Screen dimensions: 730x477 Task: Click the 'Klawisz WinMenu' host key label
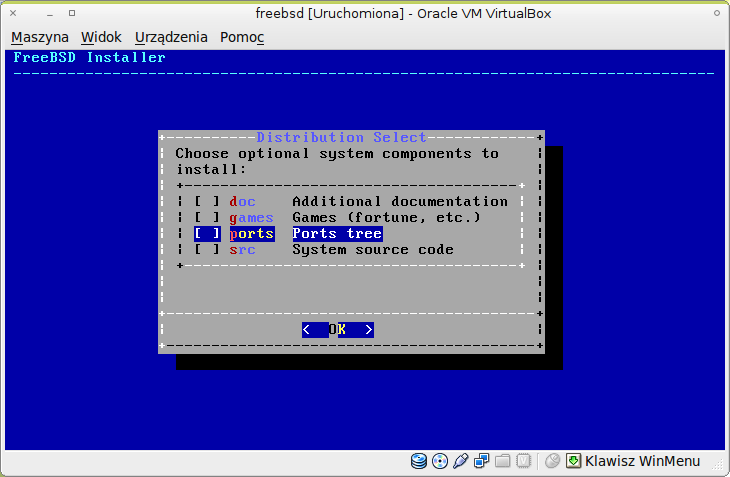tap(642, 461)
